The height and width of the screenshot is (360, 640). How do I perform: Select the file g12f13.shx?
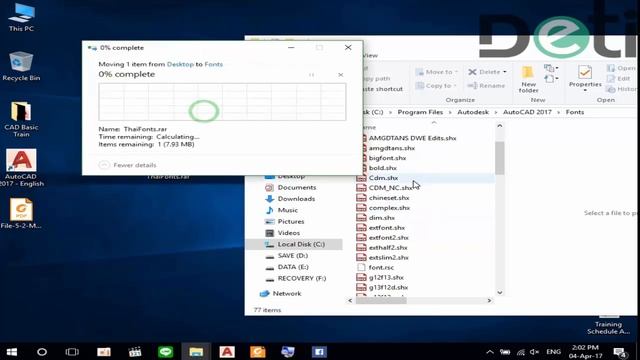coord(380,277)
